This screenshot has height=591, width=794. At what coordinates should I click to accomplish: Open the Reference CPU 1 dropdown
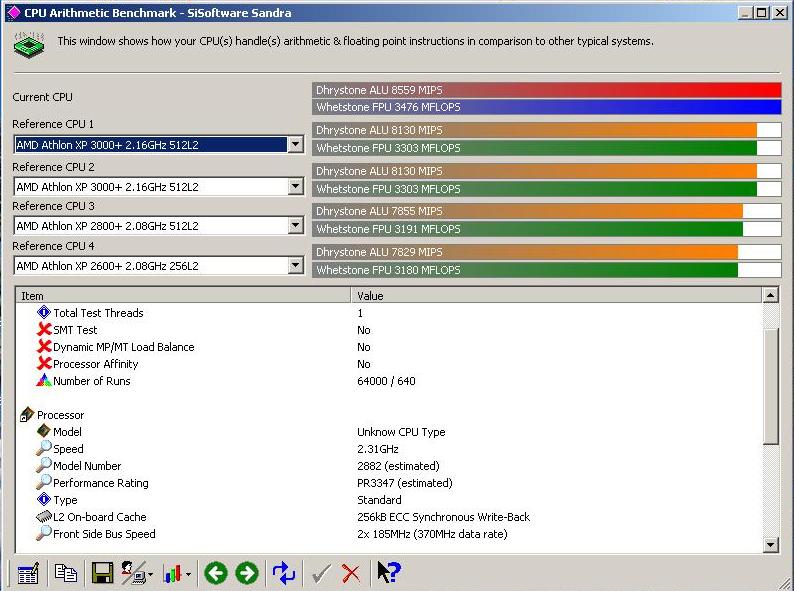point(295,145)
